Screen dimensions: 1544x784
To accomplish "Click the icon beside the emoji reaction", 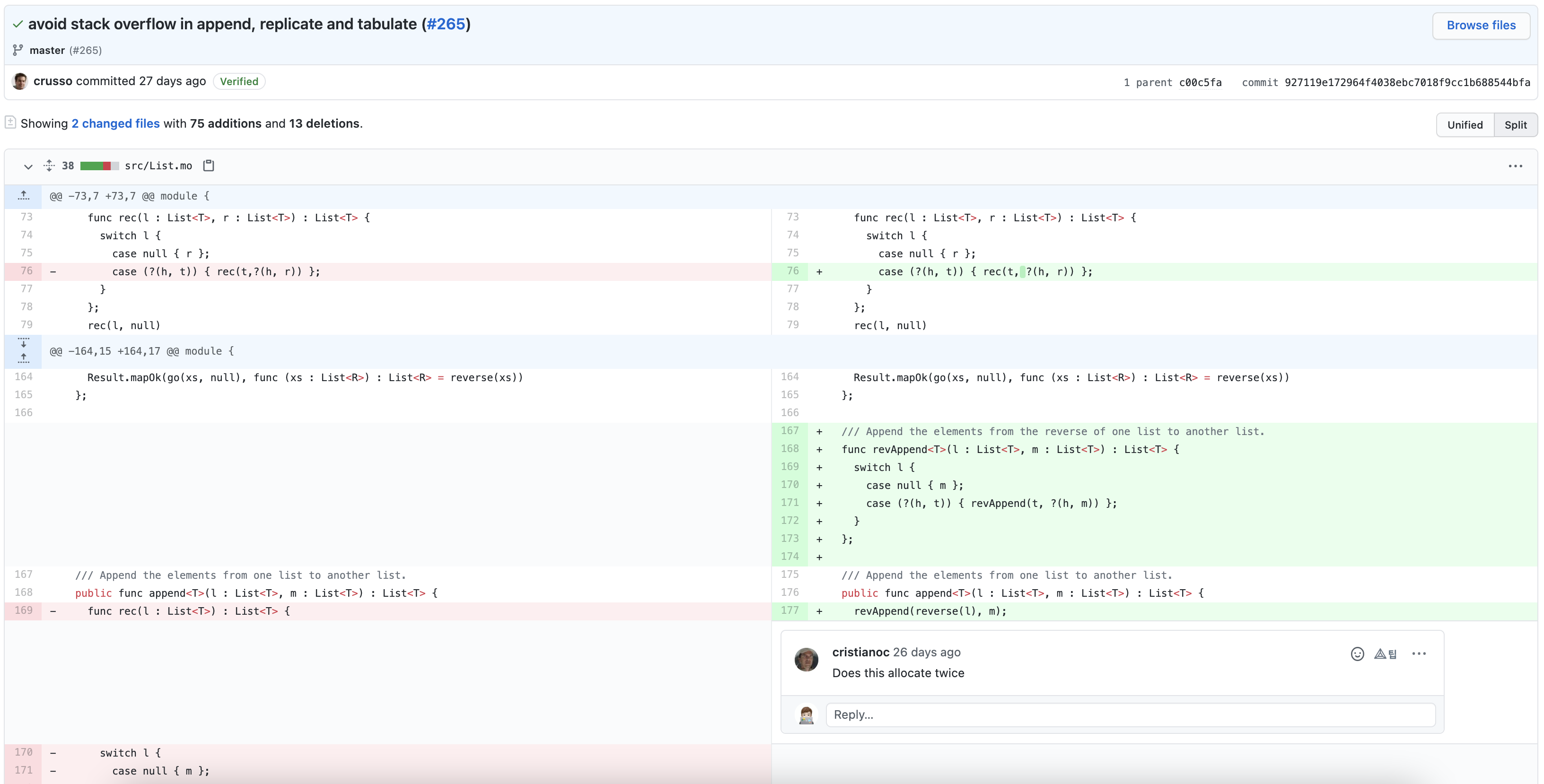I will click(1385, 653).
